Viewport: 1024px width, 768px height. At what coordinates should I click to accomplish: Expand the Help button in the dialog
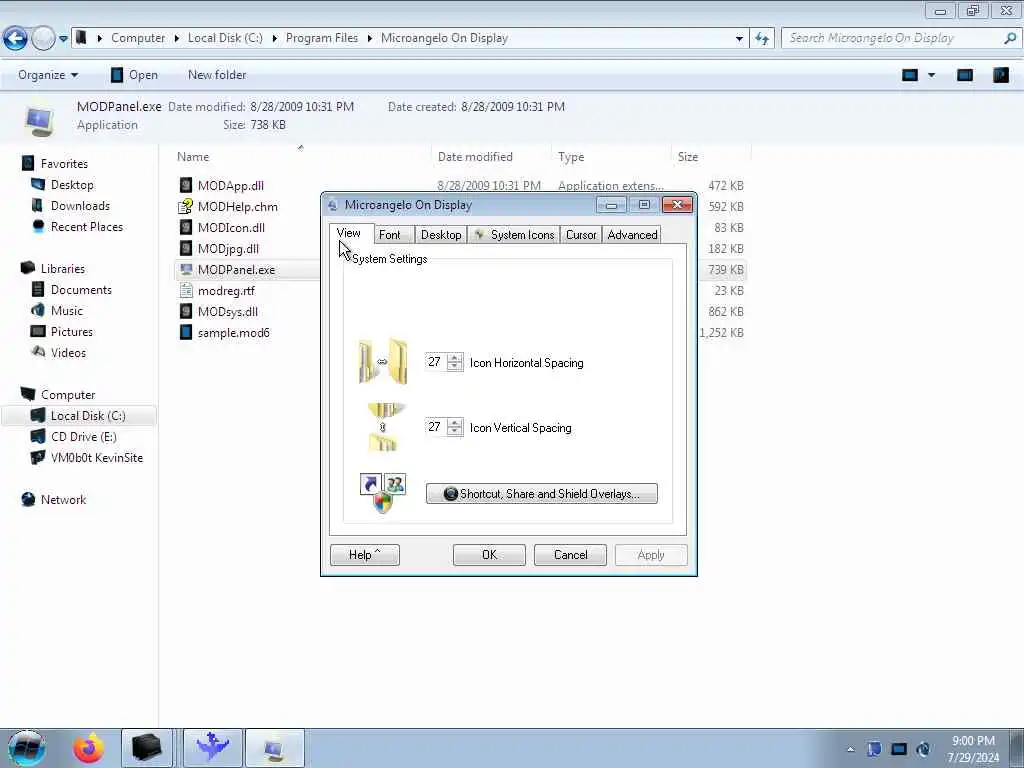[364, 554]
